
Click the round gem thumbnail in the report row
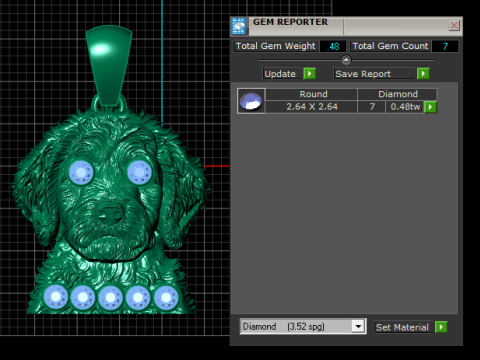pos(251,101)
